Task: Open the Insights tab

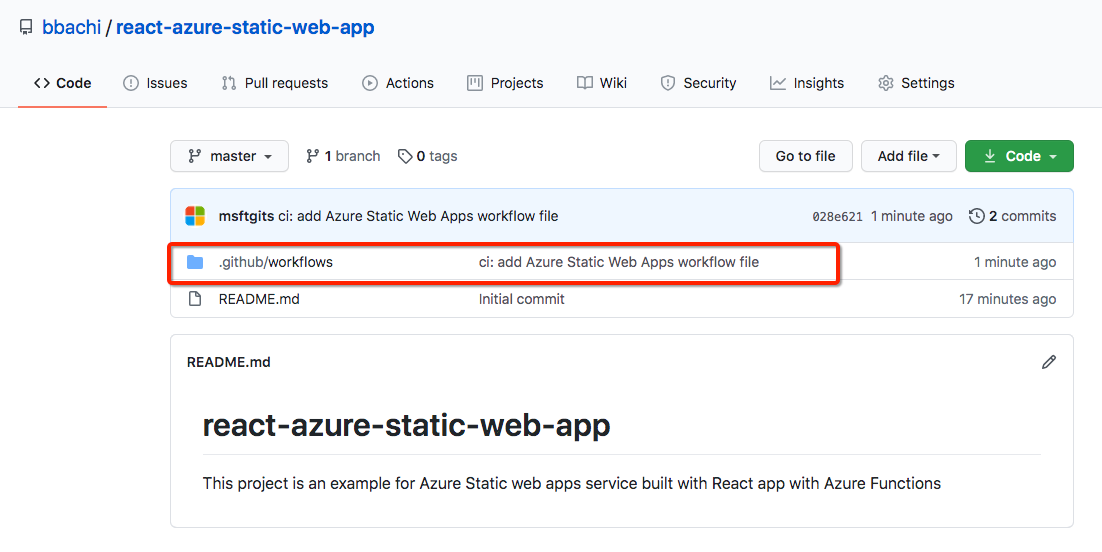Action: [807, 83]
